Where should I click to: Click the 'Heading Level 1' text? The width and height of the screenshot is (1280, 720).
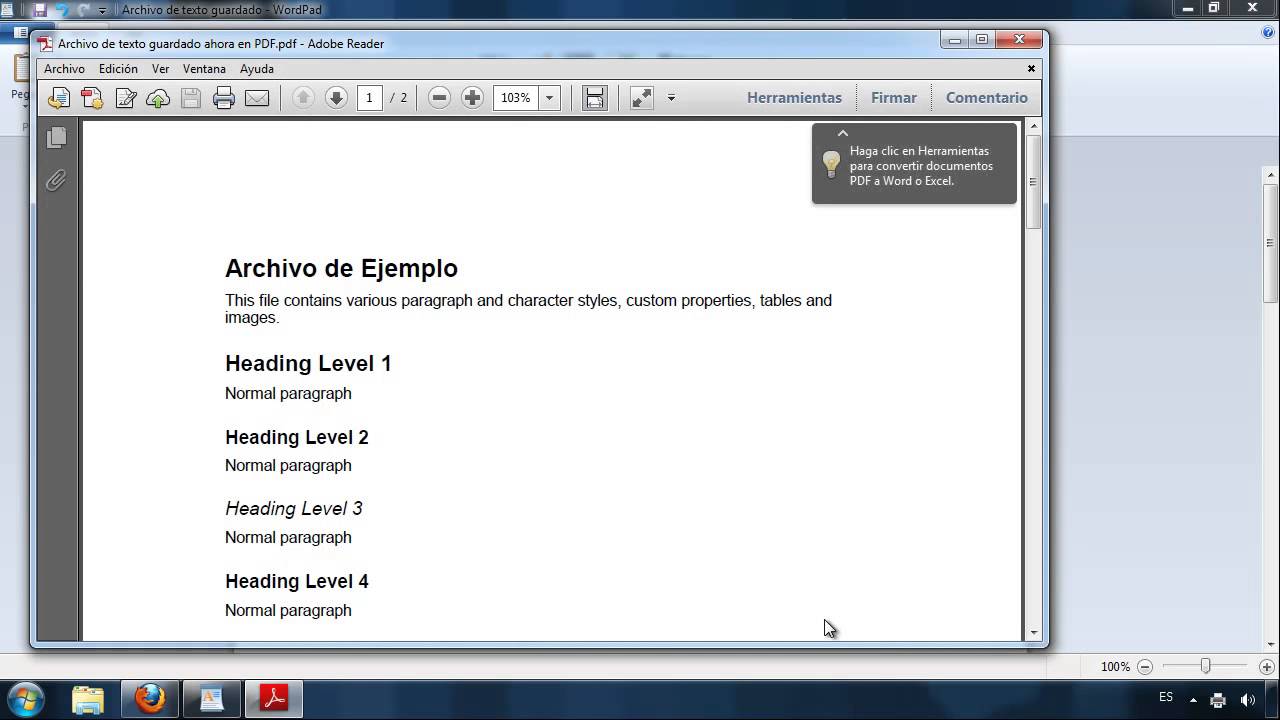(308, 364)
